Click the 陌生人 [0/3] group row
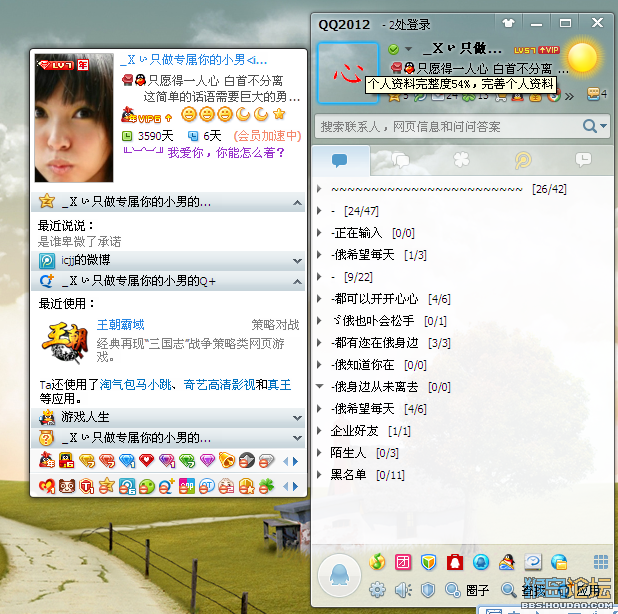The height and width of the screenshot is (614, 618). 463,453
